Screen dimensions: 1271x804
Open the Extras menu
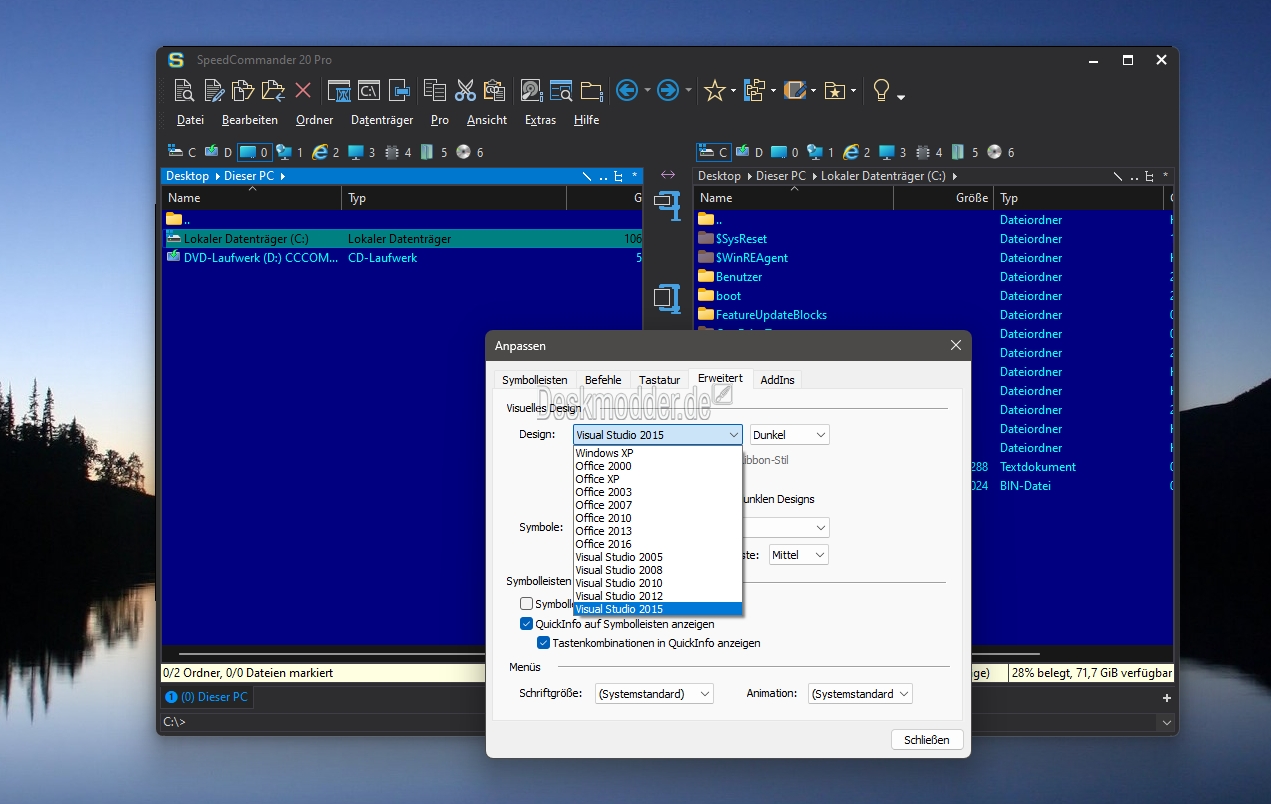point(540,120)
